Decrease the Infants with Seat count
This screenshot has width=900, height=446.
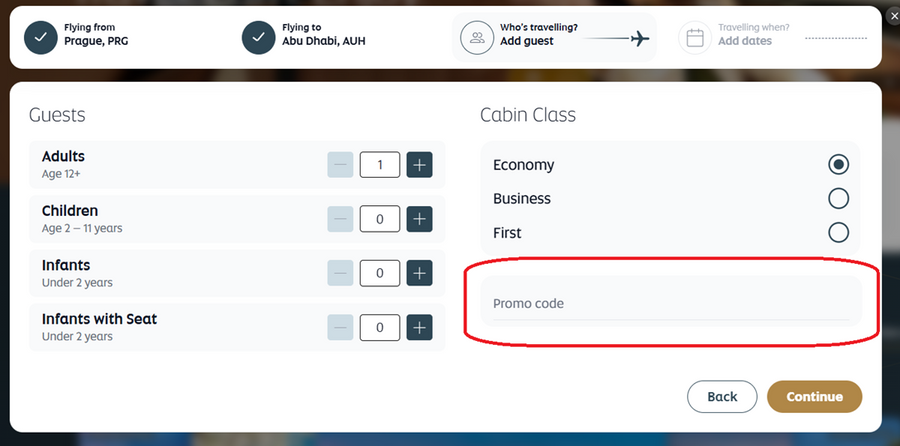(340, 326)
